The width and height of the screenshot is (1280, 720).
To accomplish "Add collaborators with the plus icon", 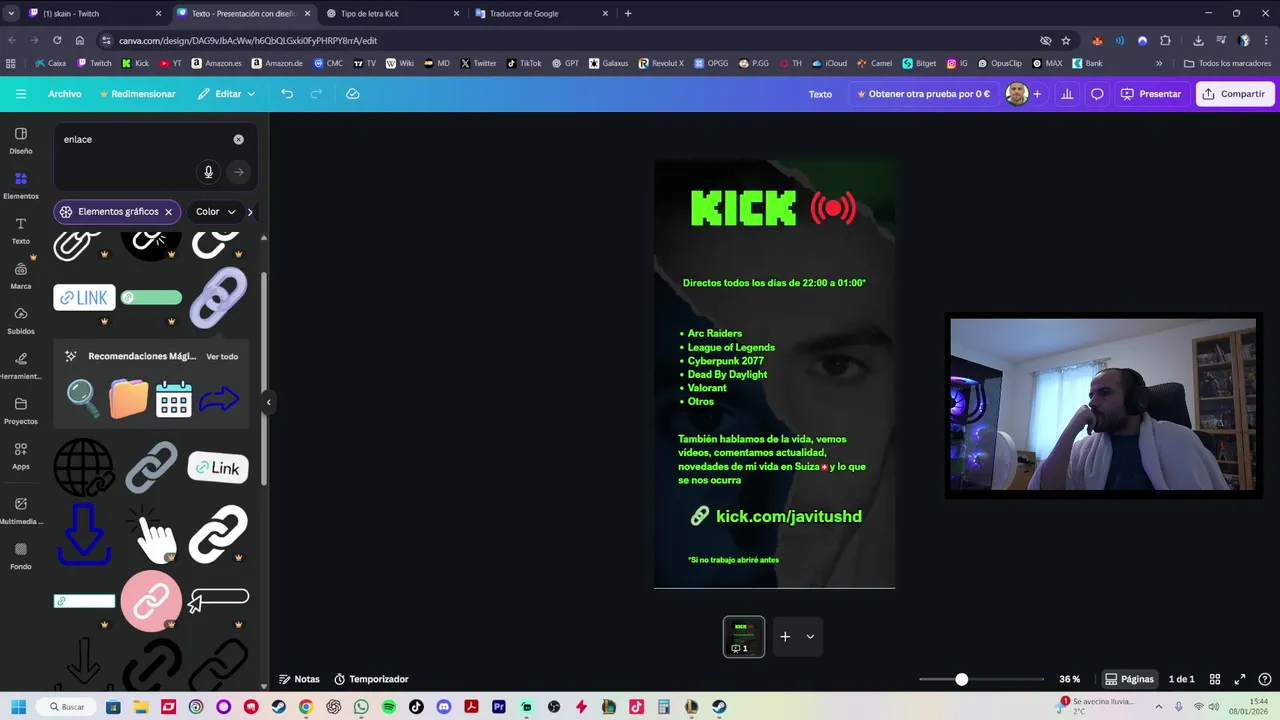I will pyautogui.click(x=1037, y=94).
